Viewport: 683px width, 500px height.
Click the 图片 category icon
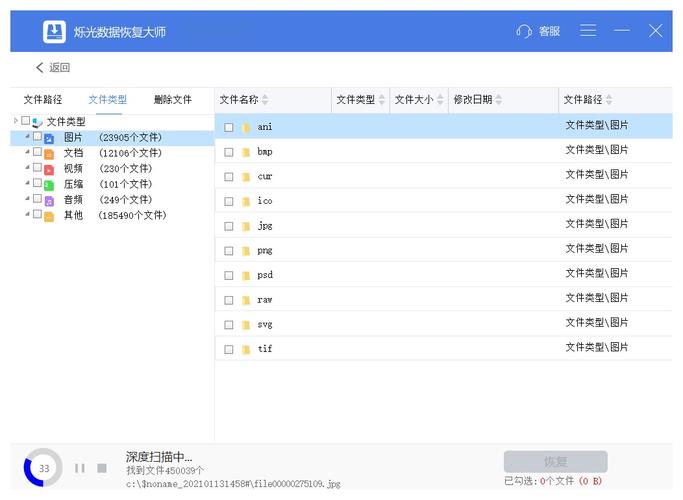(49, 139)
